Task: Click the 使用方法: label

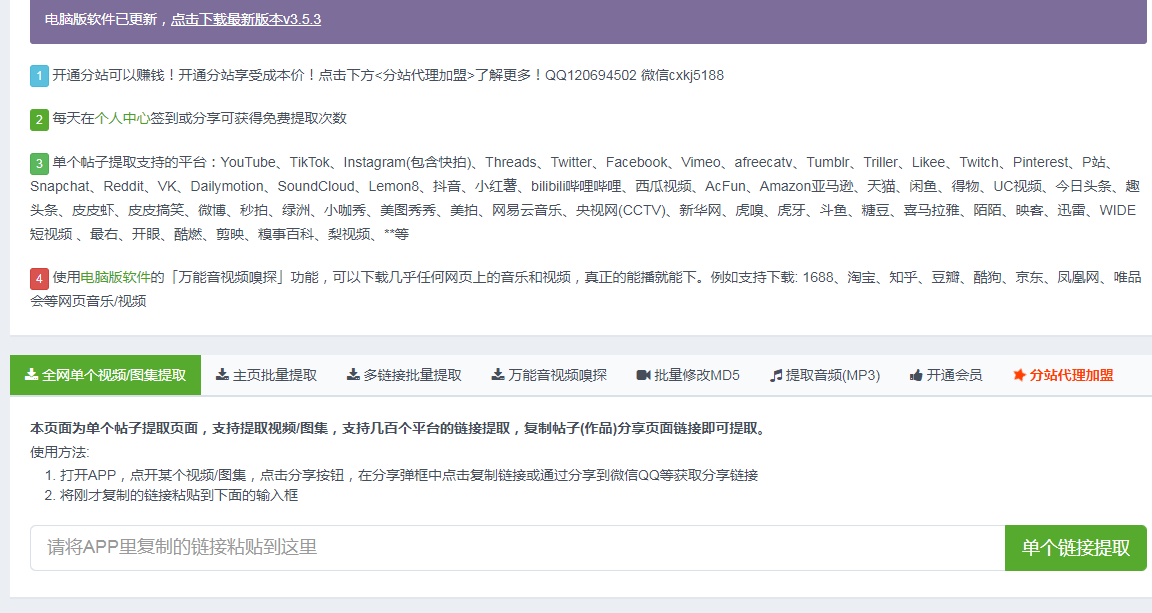Action: coord(60,452)
